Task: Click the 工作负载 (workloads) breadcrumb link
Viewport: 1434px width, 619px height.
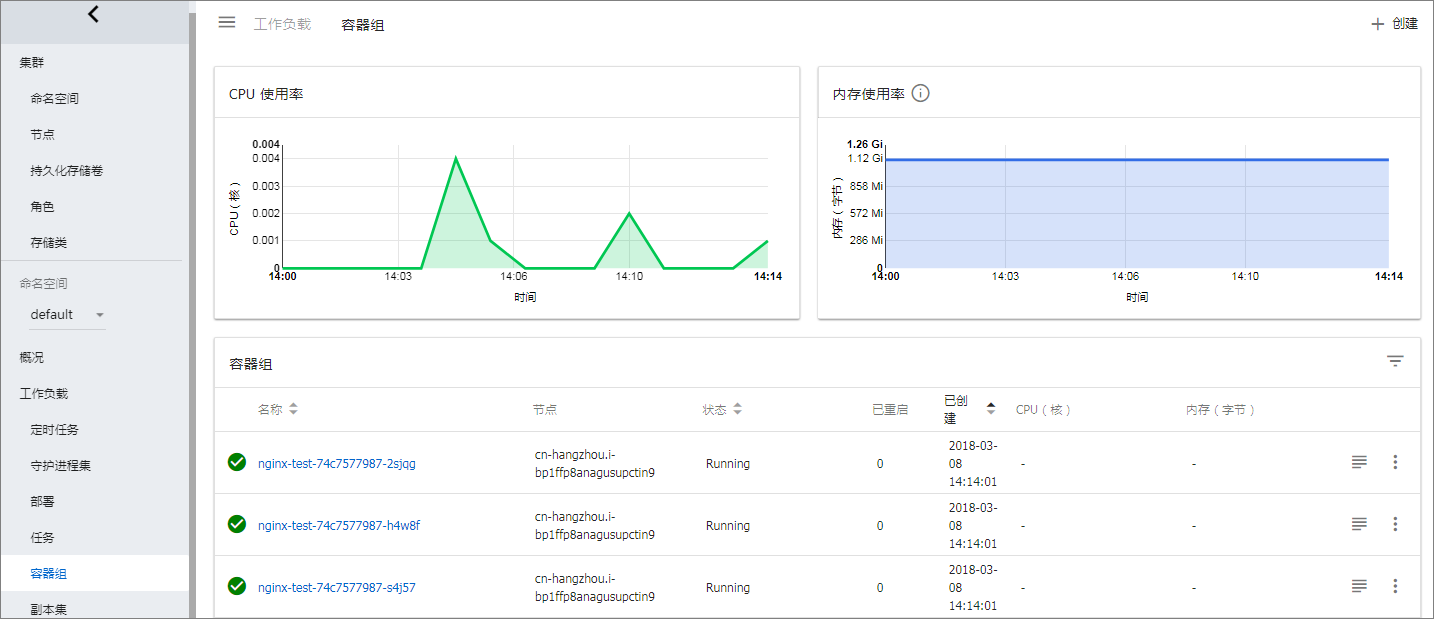Action: click(x=282, y=24)
